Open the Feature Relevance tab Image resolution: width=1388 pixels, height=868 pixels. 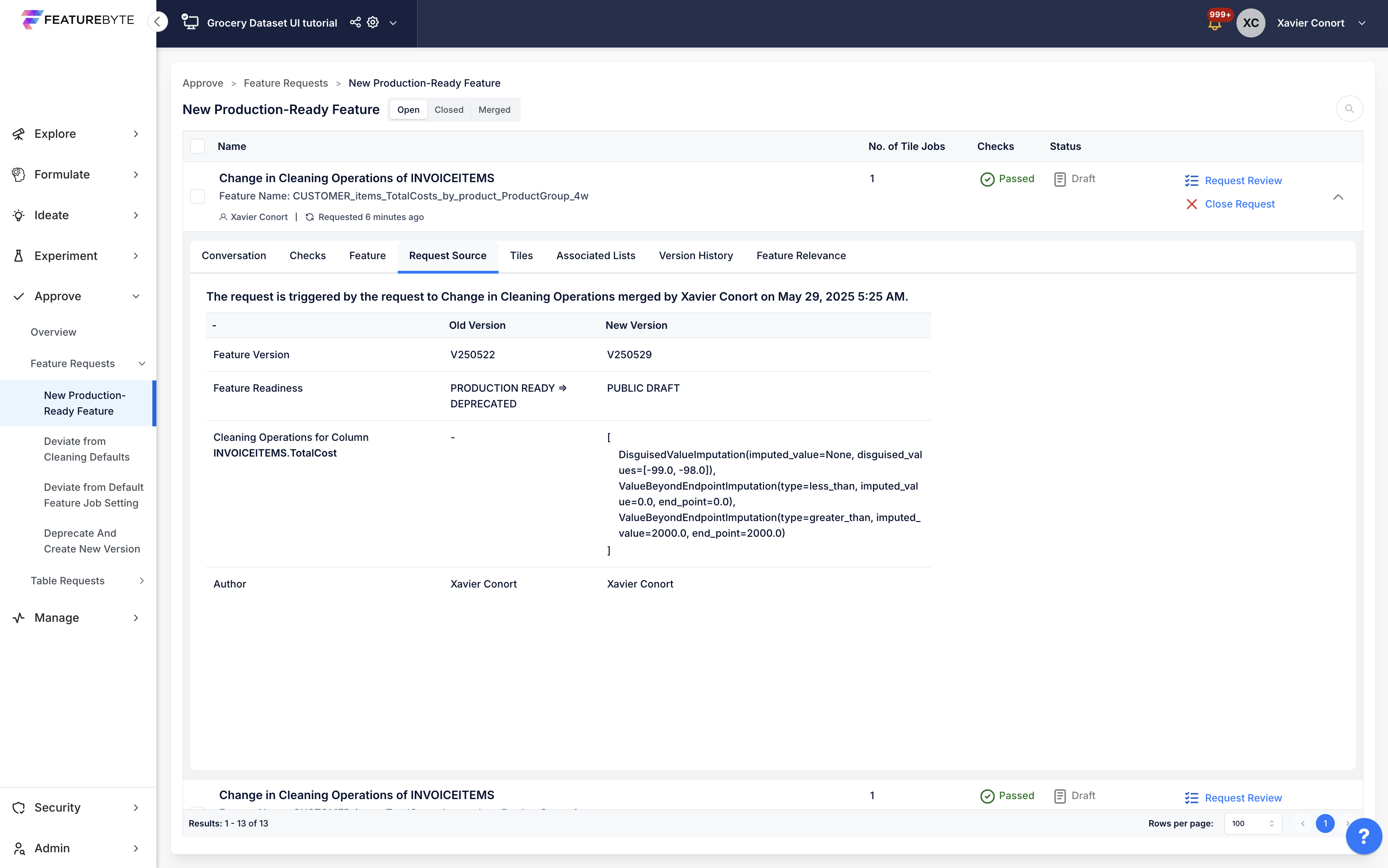(x=801, y=255)
